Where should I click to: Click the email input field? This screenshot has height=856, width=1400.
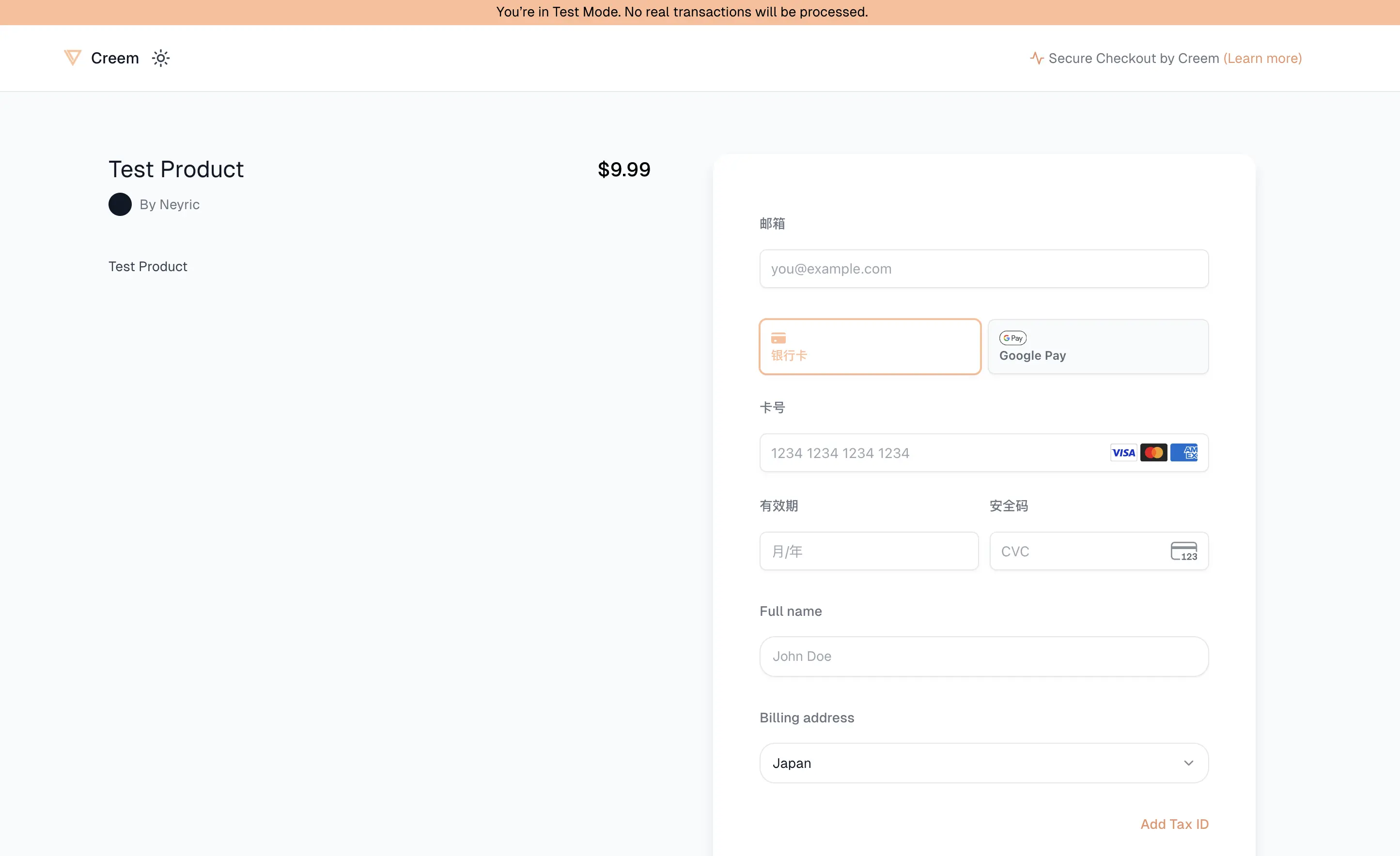[983, 269]
